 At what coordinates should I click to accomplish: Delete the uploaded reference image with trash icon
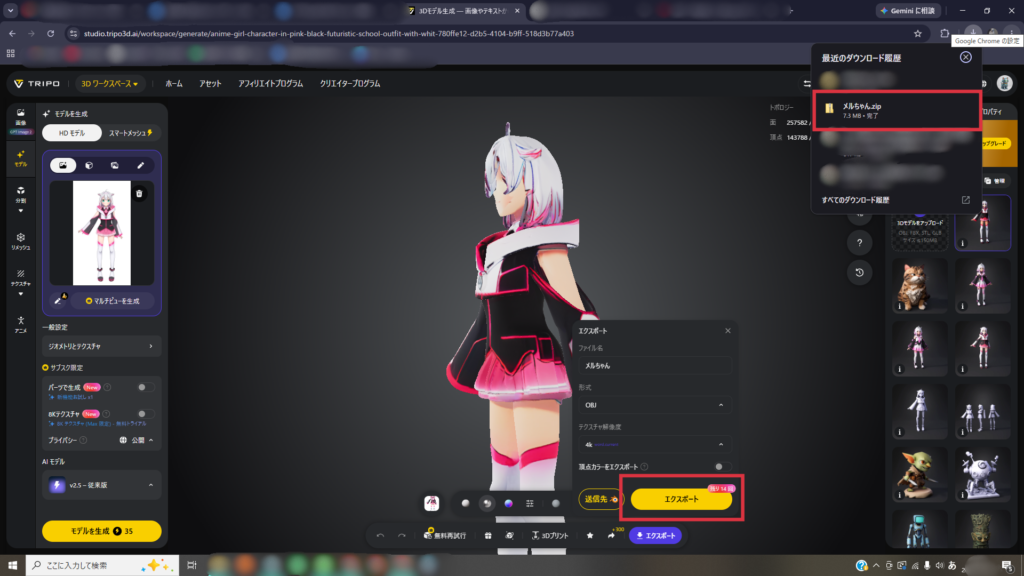tap(139, 193)
